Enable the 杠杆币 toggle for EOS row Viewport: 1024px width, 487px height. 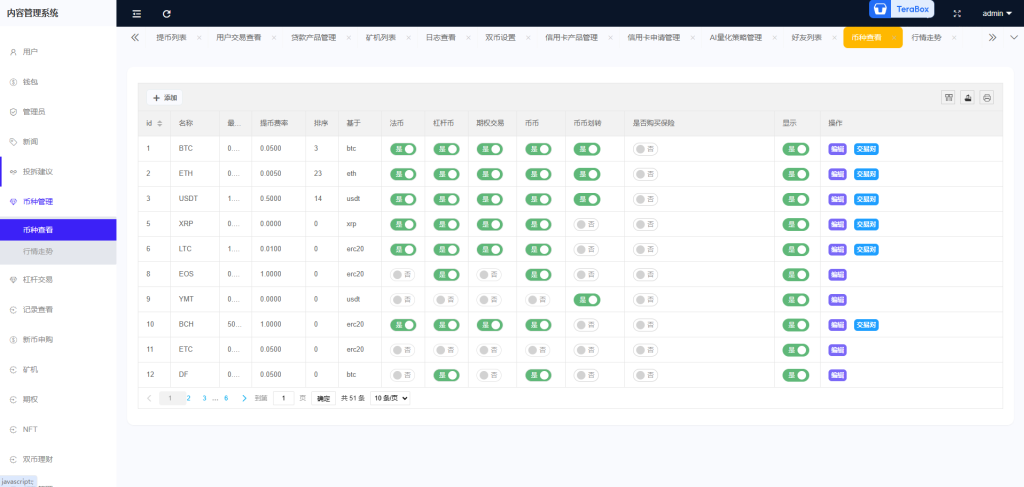tap(446, 274)
